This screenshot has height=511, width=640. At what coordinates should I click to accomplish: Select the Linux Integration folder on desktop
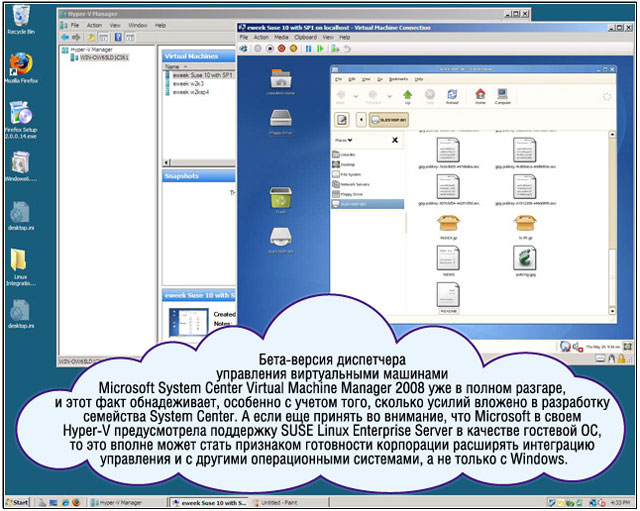[20, 267]
